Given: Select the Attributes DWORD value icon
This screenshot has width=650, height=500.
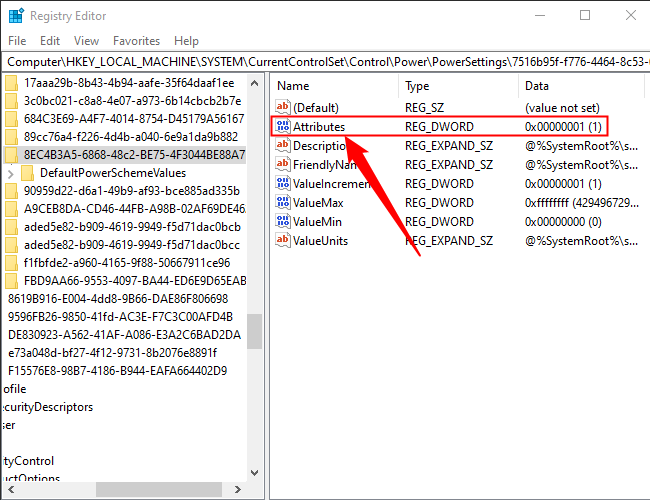Looking at the screenshot, I should tap(283, 126).
